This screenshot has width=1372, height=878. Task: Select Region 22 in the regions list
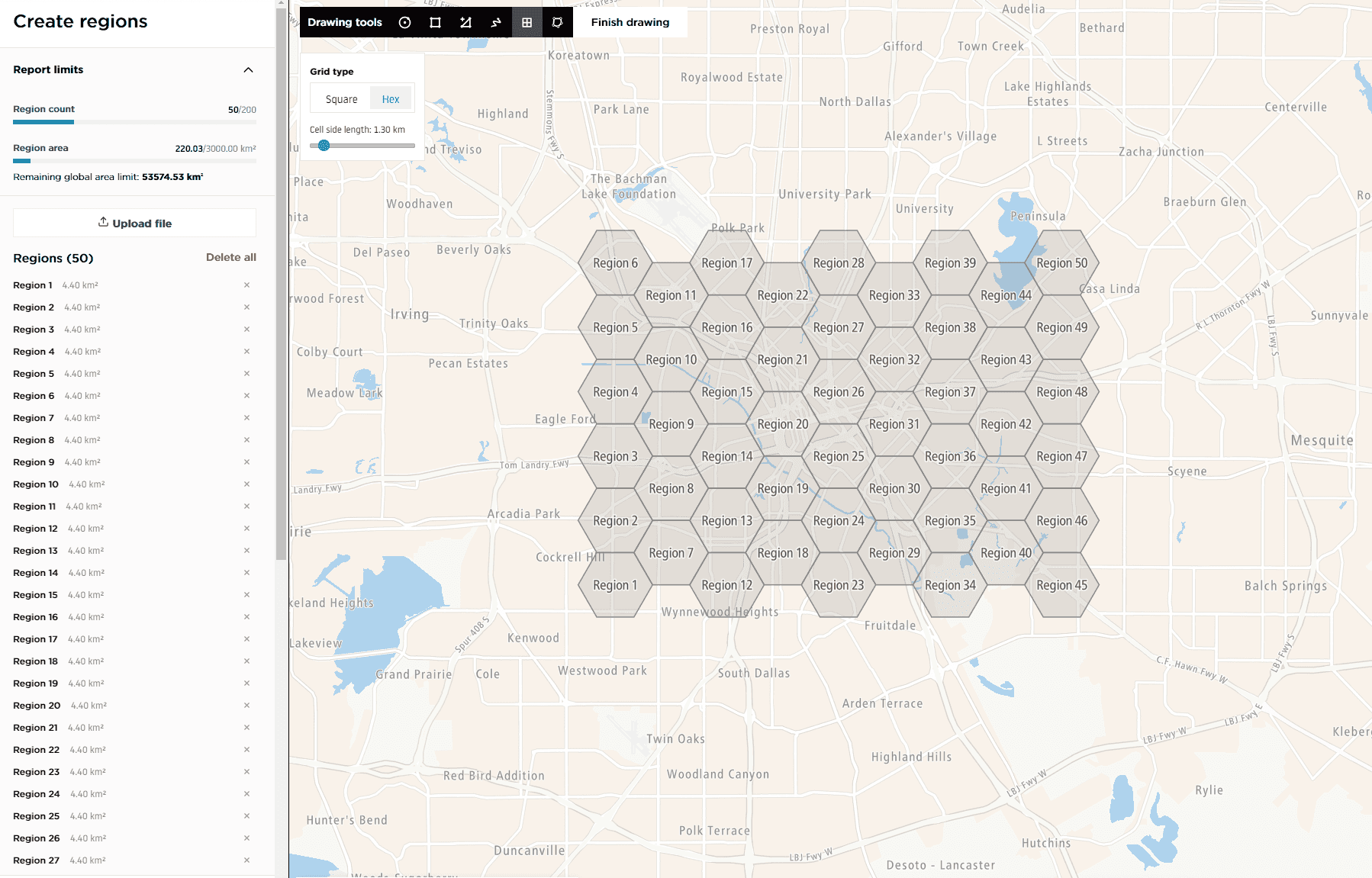[x=36, y=750]
